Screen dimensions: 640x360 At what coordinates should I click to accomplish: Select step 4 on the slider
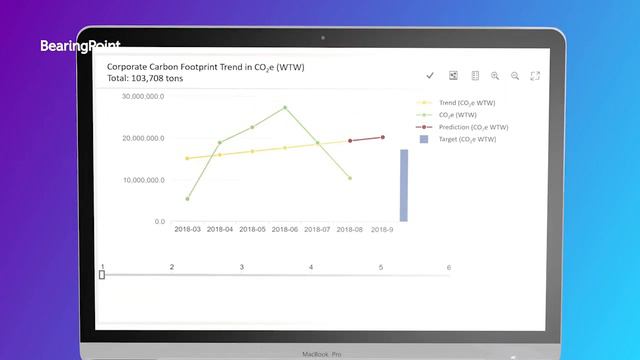[311, 267]
